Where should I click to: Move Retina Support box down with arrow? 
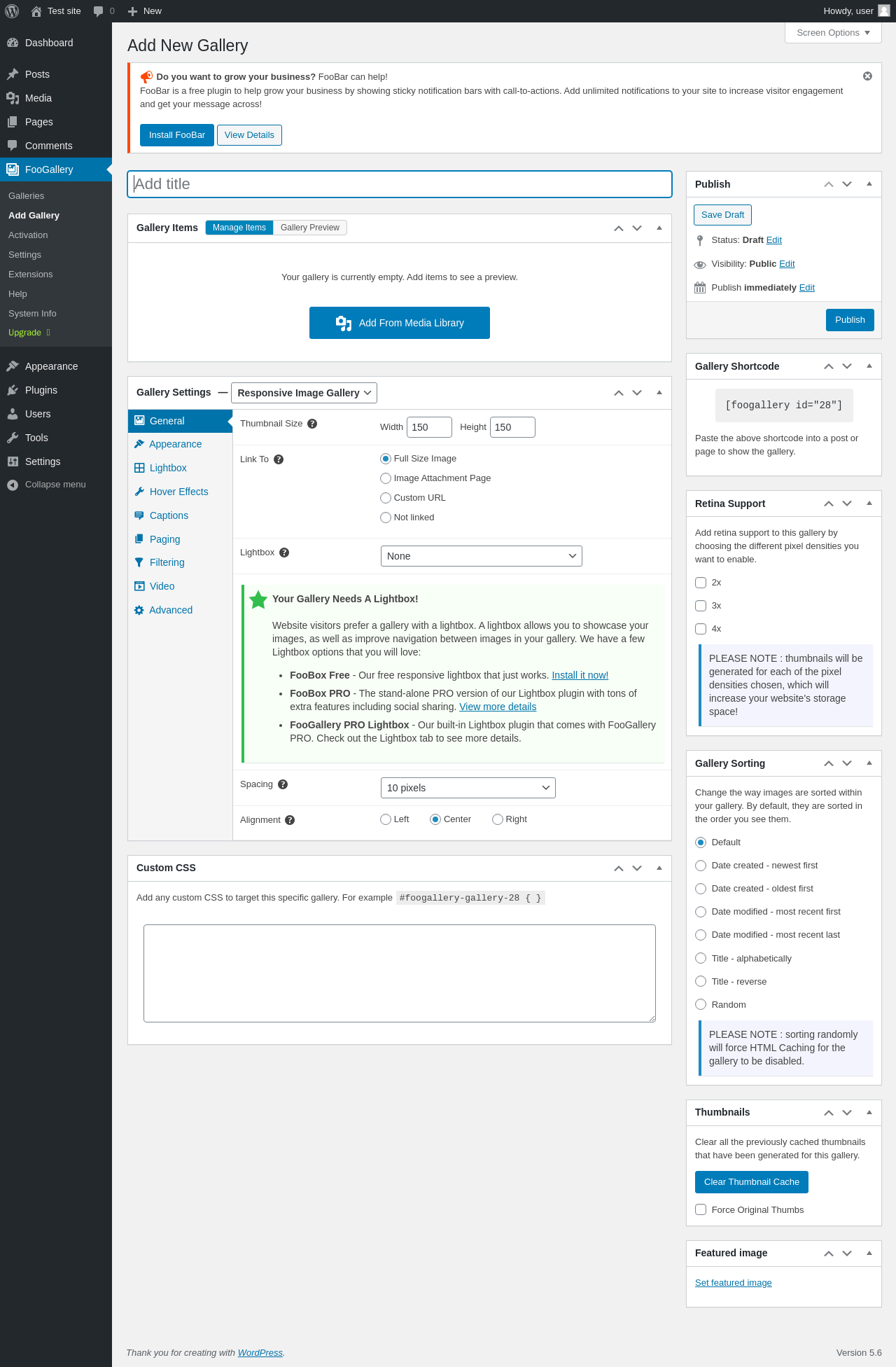847,504
